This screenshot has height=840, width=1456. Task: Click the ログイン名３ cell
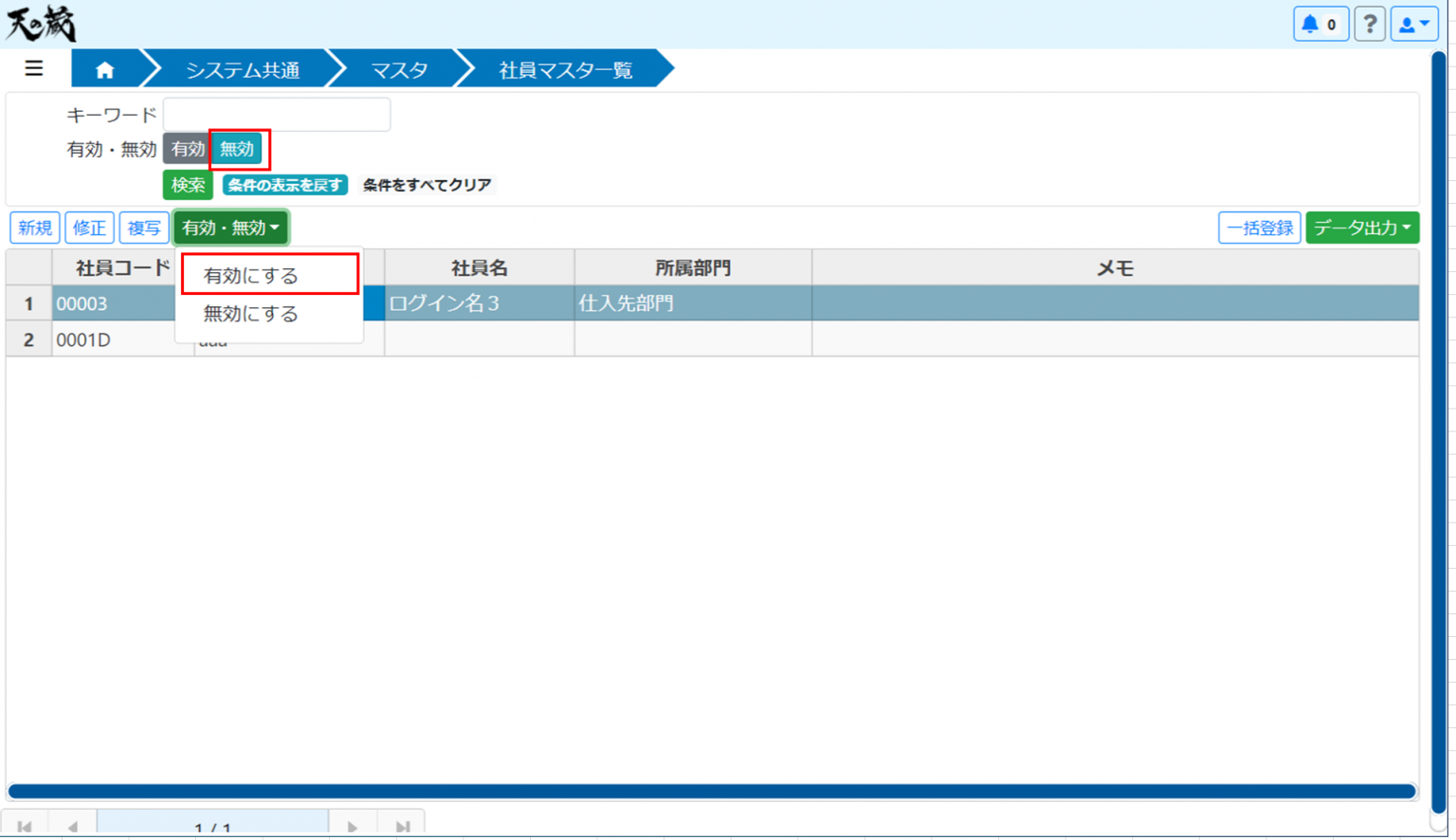coord(480,303)
